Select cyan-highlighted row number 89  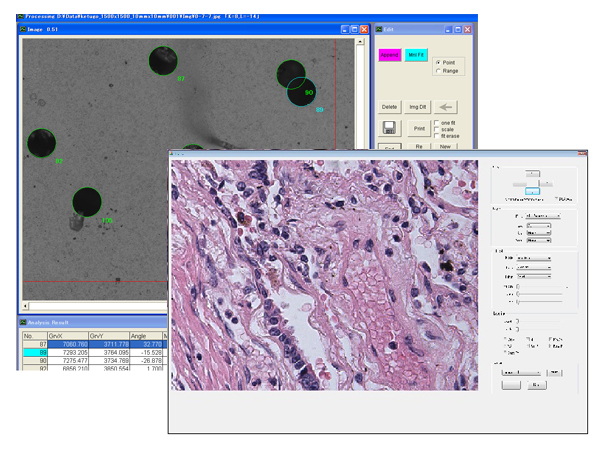click(x=35, y=353)
